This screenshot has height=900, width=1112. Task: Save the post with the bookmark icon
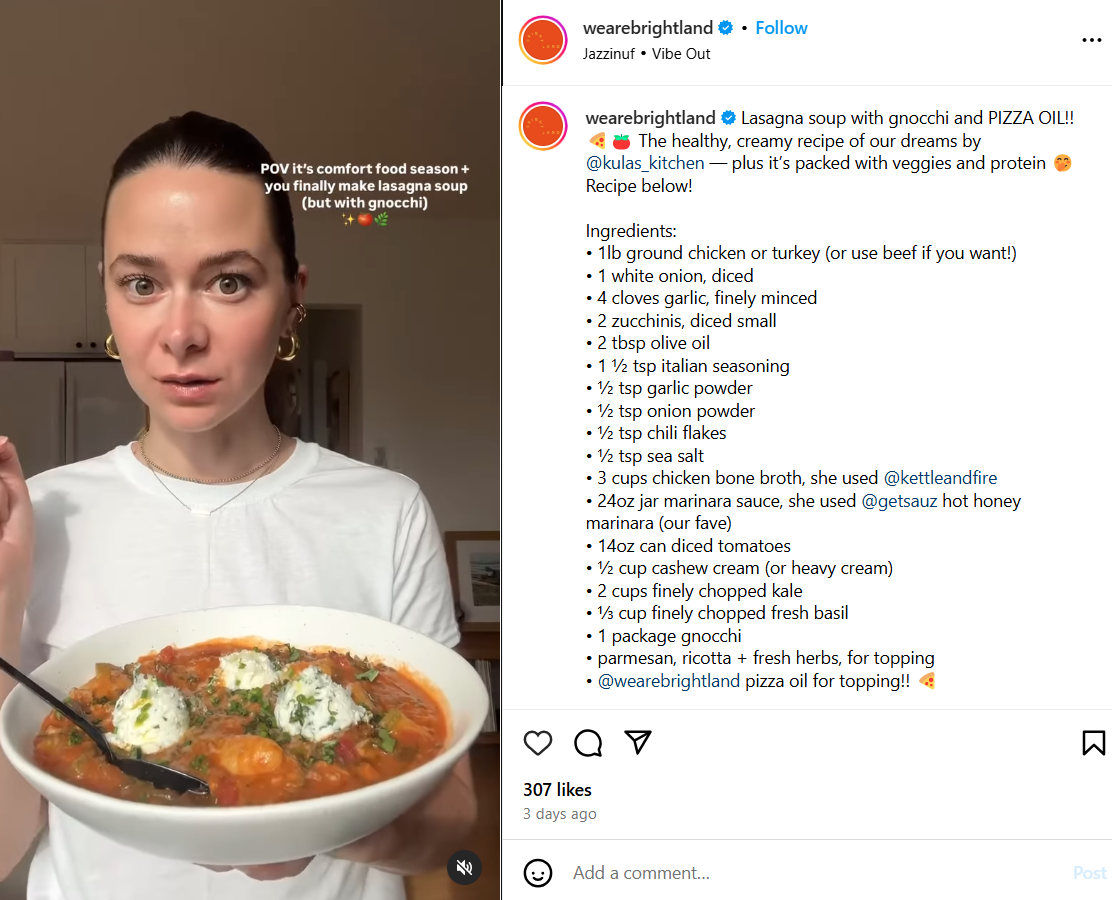click(x=1093, y=743)
